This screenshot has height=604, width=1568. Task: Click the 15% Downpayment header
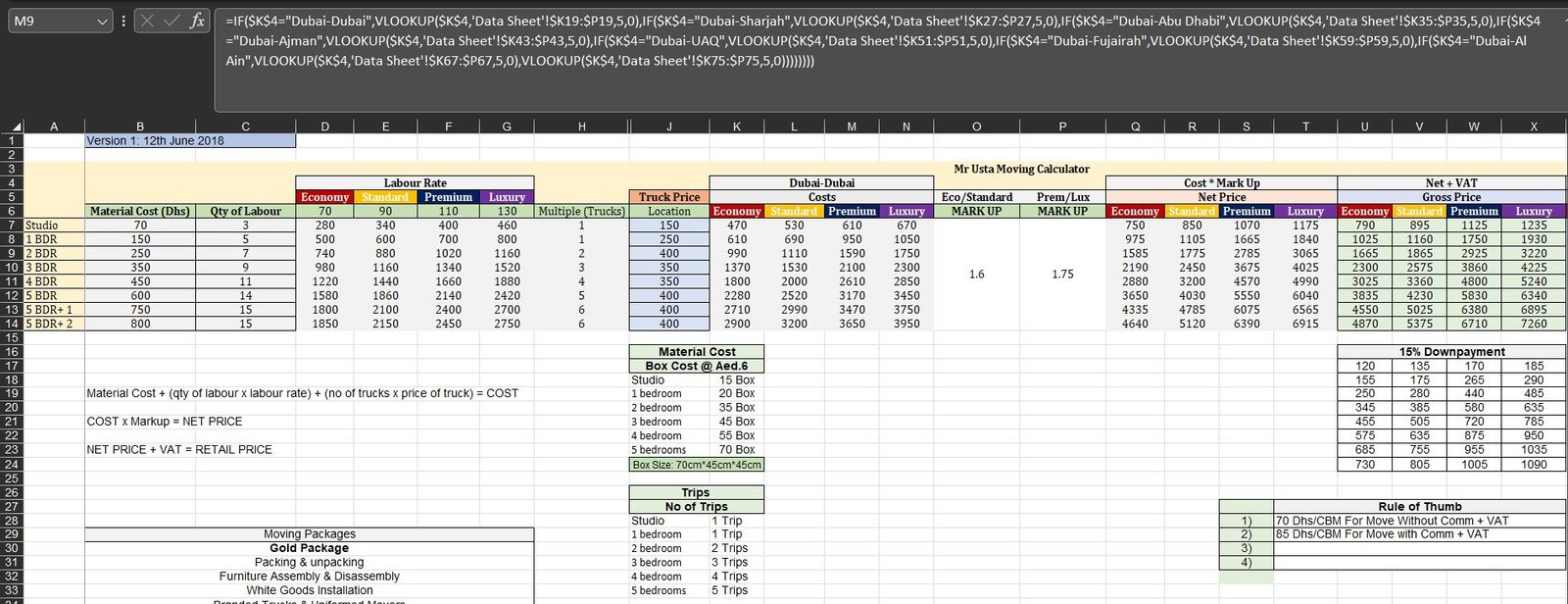click(1451, 351)
